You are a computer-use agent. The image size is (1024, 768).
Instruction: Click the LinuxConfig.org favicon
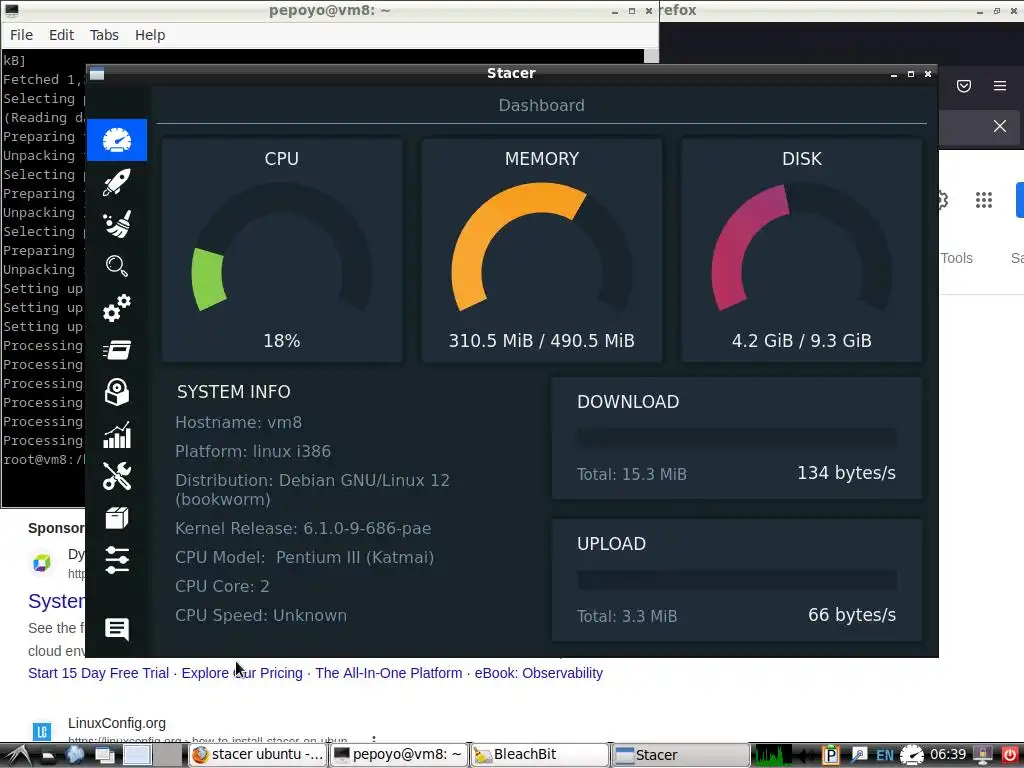coord(42,731)
